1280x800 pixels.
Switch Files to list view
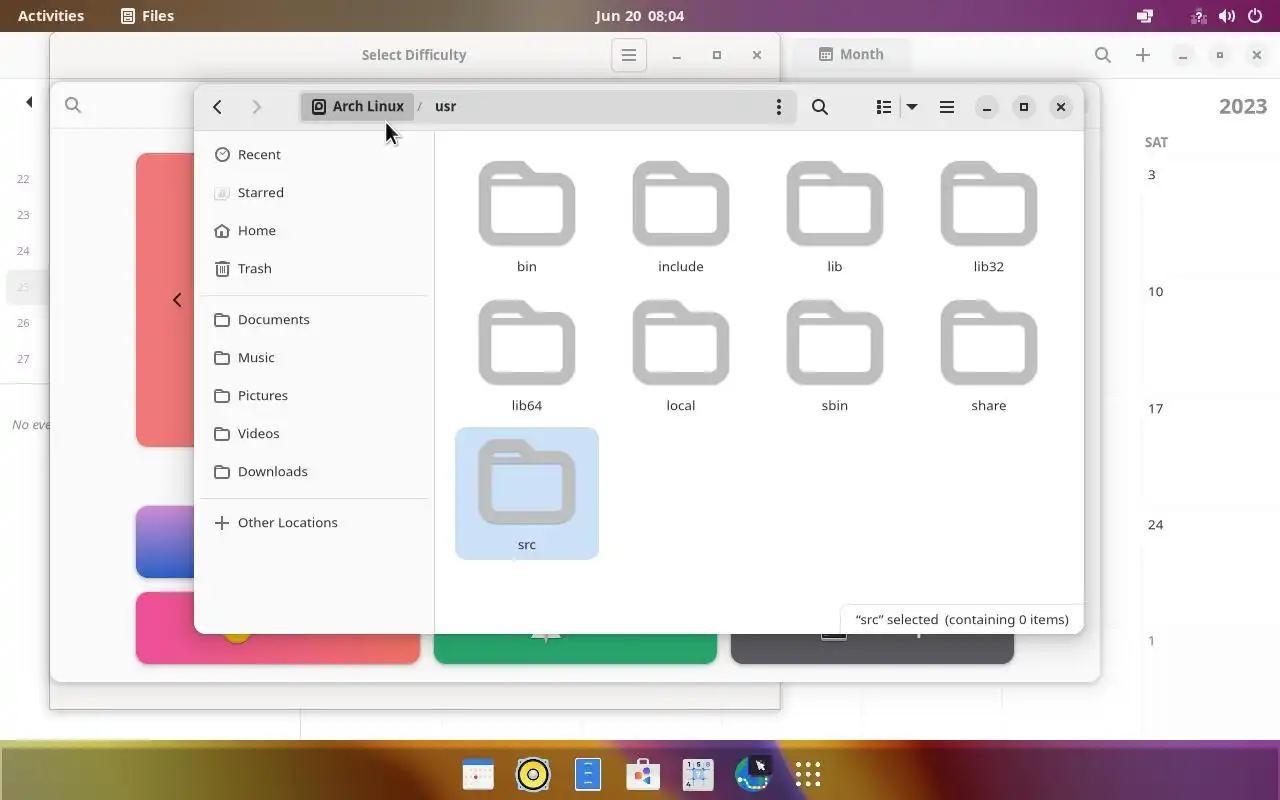(884, 107)
